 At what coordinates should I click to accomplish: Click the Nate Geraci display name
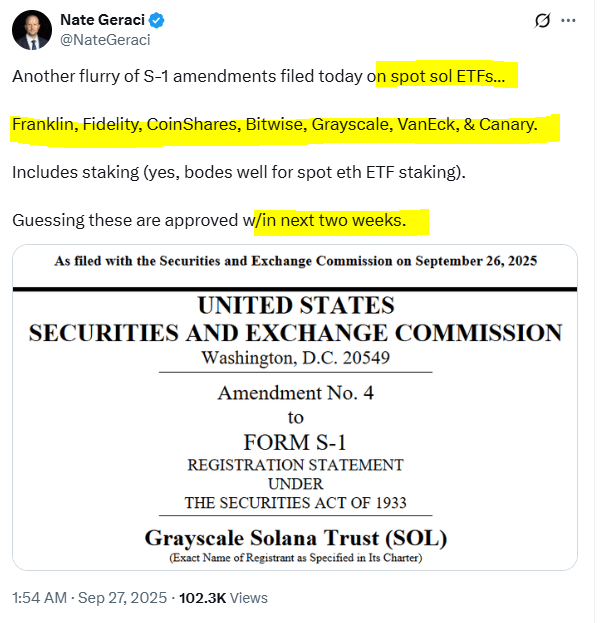(x=102, y=20)
